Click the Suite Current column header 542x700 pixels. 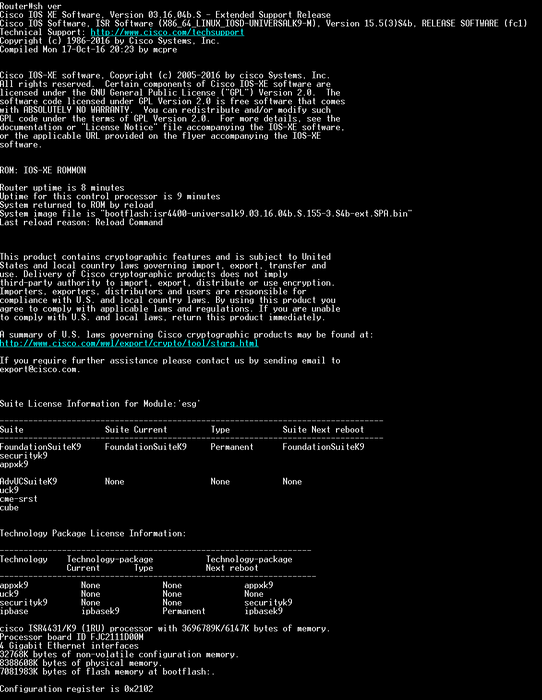point(136,429)
